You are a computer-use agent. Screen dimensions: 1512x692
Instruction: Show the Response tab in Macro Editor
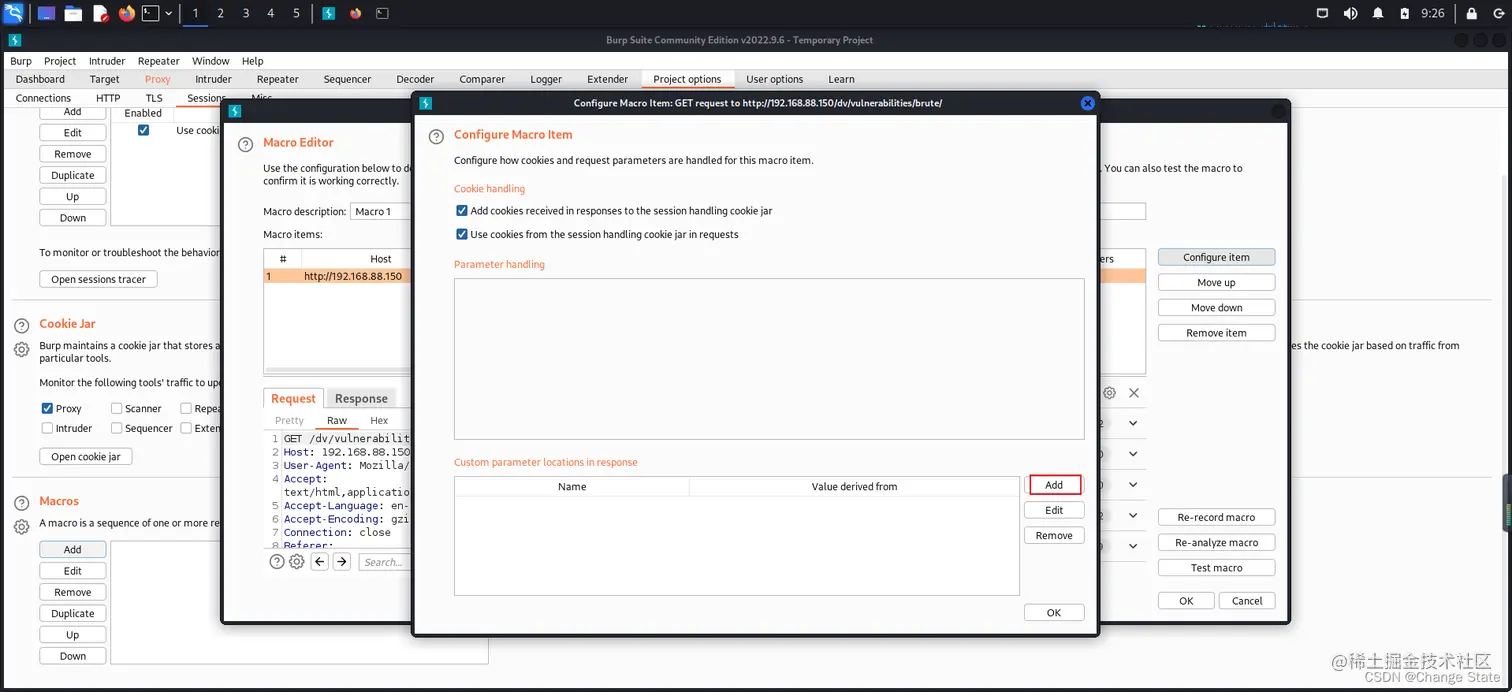(361, 398)
